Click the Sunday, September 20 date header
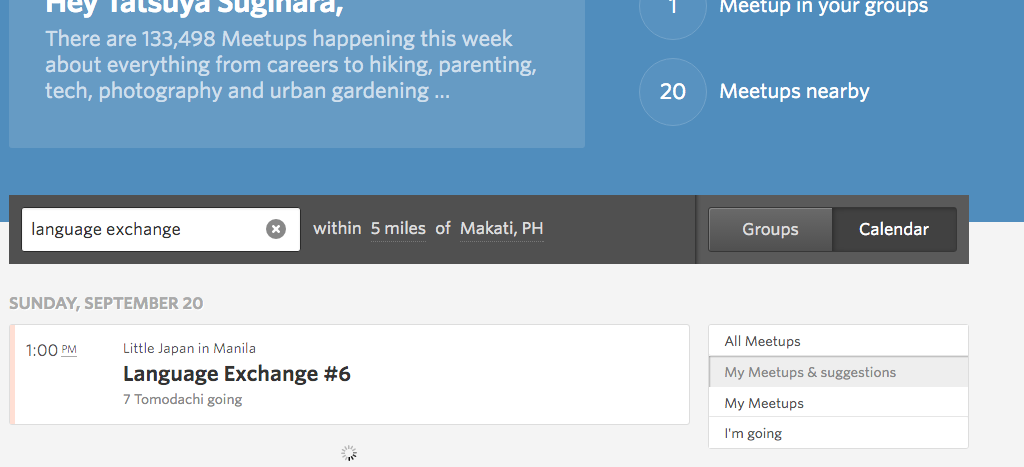 pos(106,303)
